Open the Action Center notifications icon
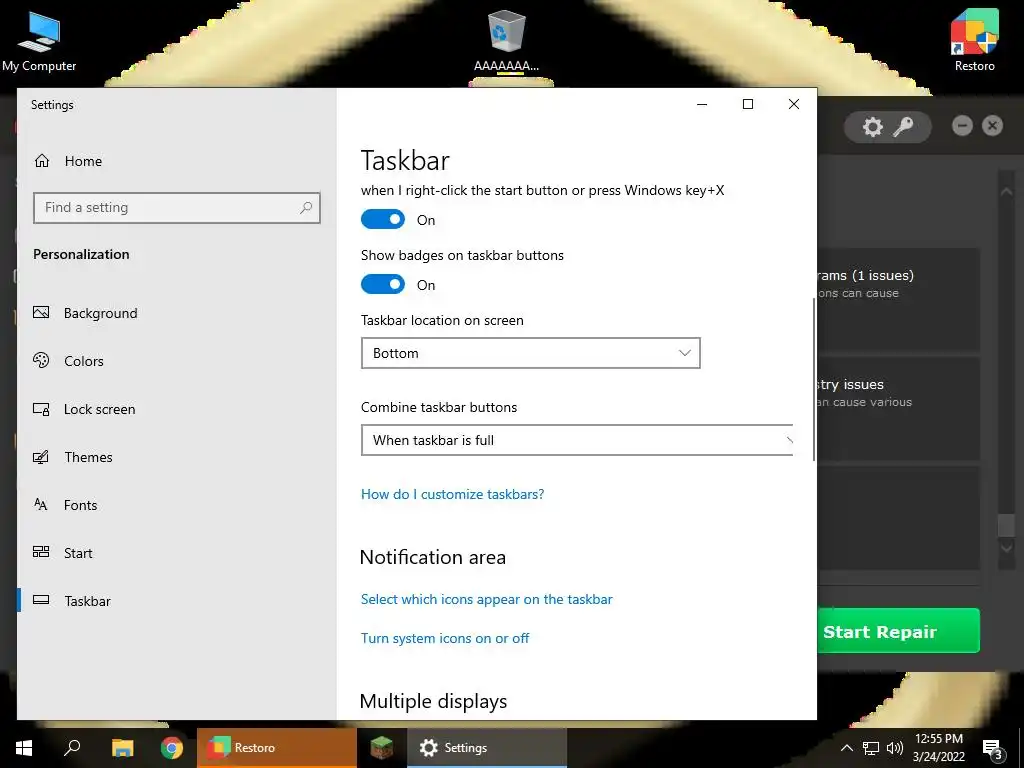The width and height of the screenshot is (1024, 768). coord(993,750)
